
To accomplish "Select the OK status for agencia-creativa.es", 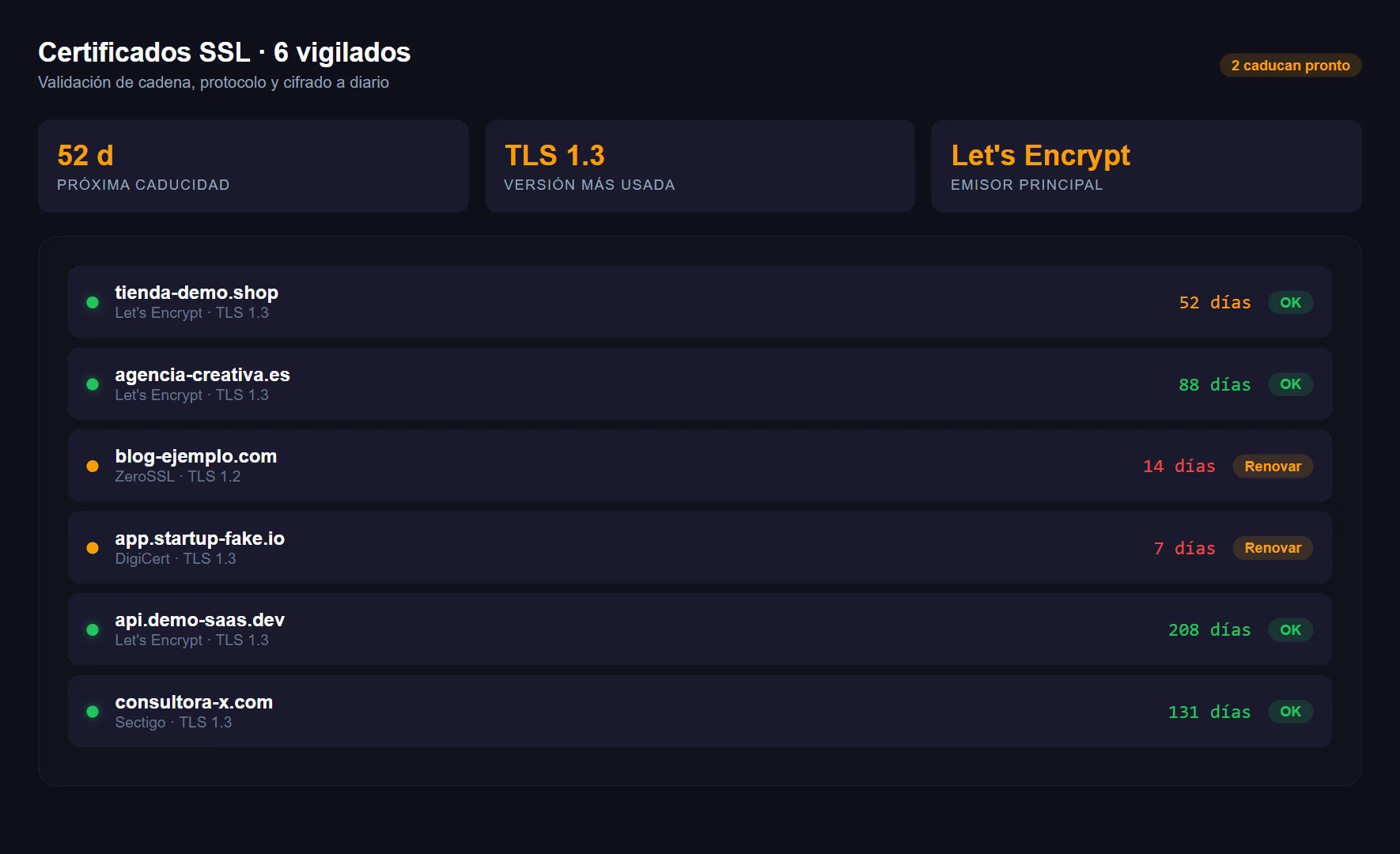I will [1290, 384].
